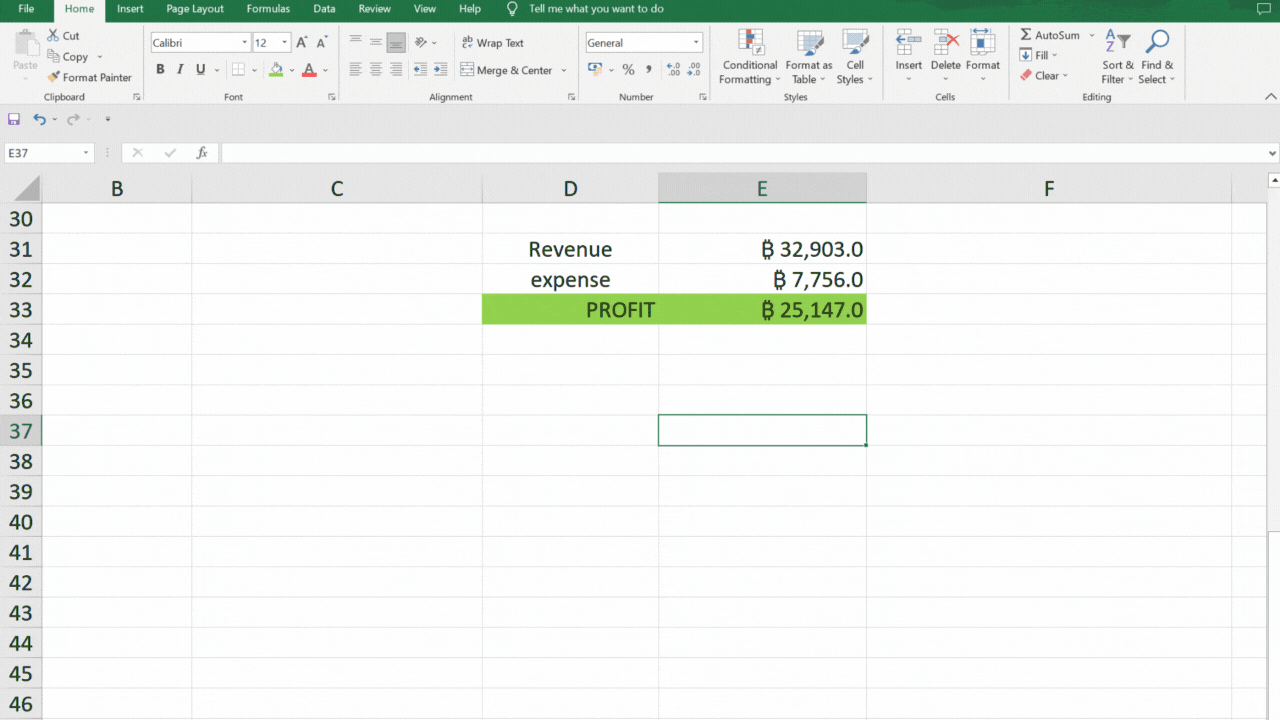The height and width of the screenshot is (720, 1280).
Task: Open the font size 12 dropdown
Action: click(285, 43)
